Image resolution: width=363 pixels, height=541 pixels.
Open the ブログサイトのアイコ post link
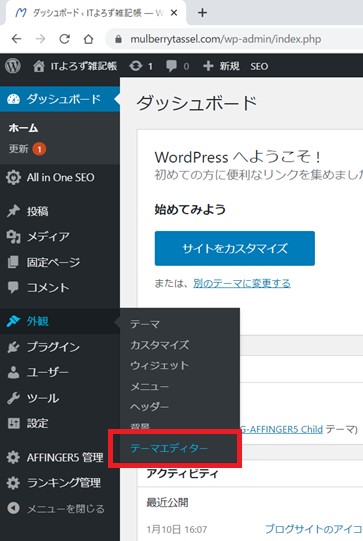(x=313, y=529)
